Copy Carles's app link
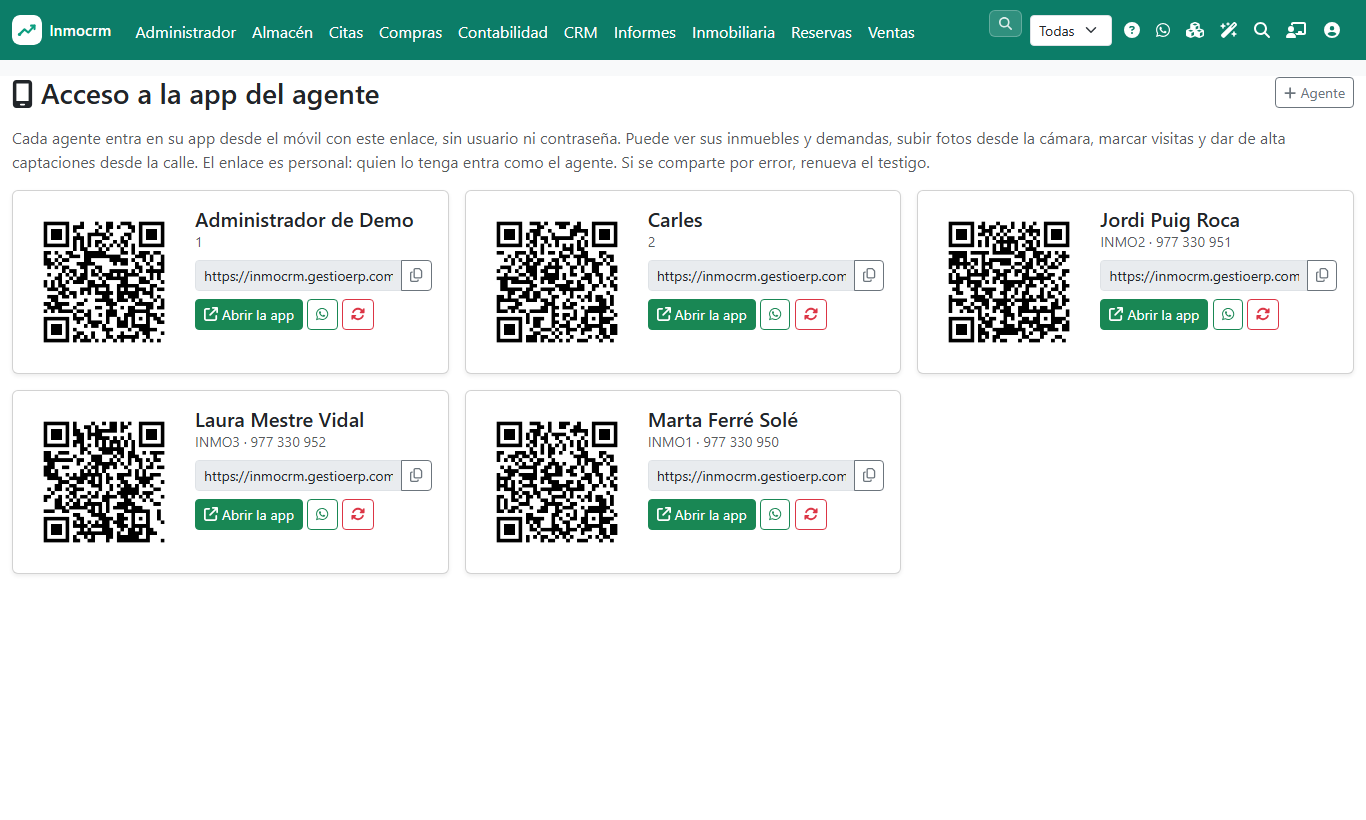The width and height of the screenshot is (1366, 820). tap(869, 276)
